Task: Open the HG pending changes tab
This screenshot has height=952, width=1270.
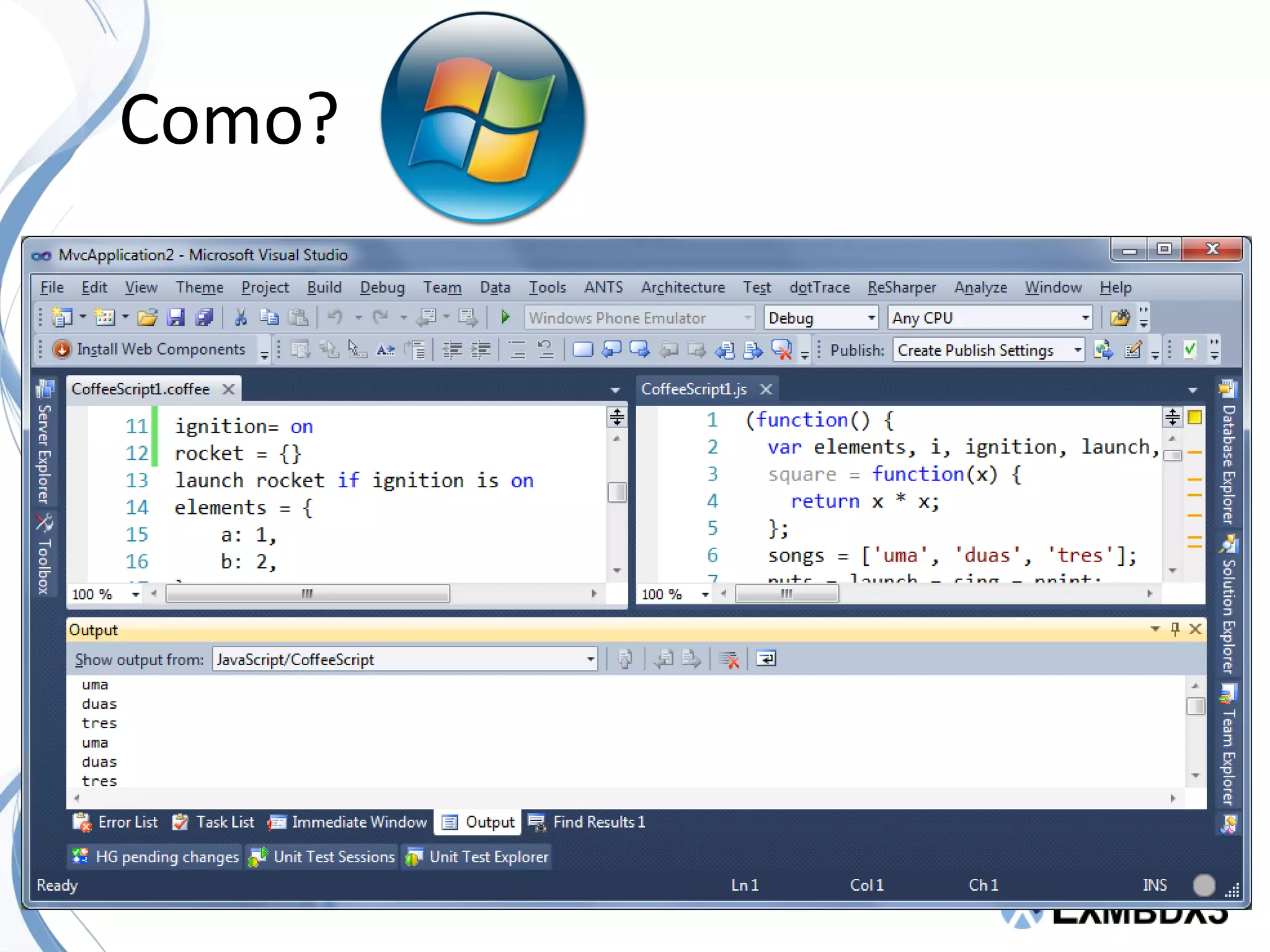Action: coord(155,857)
